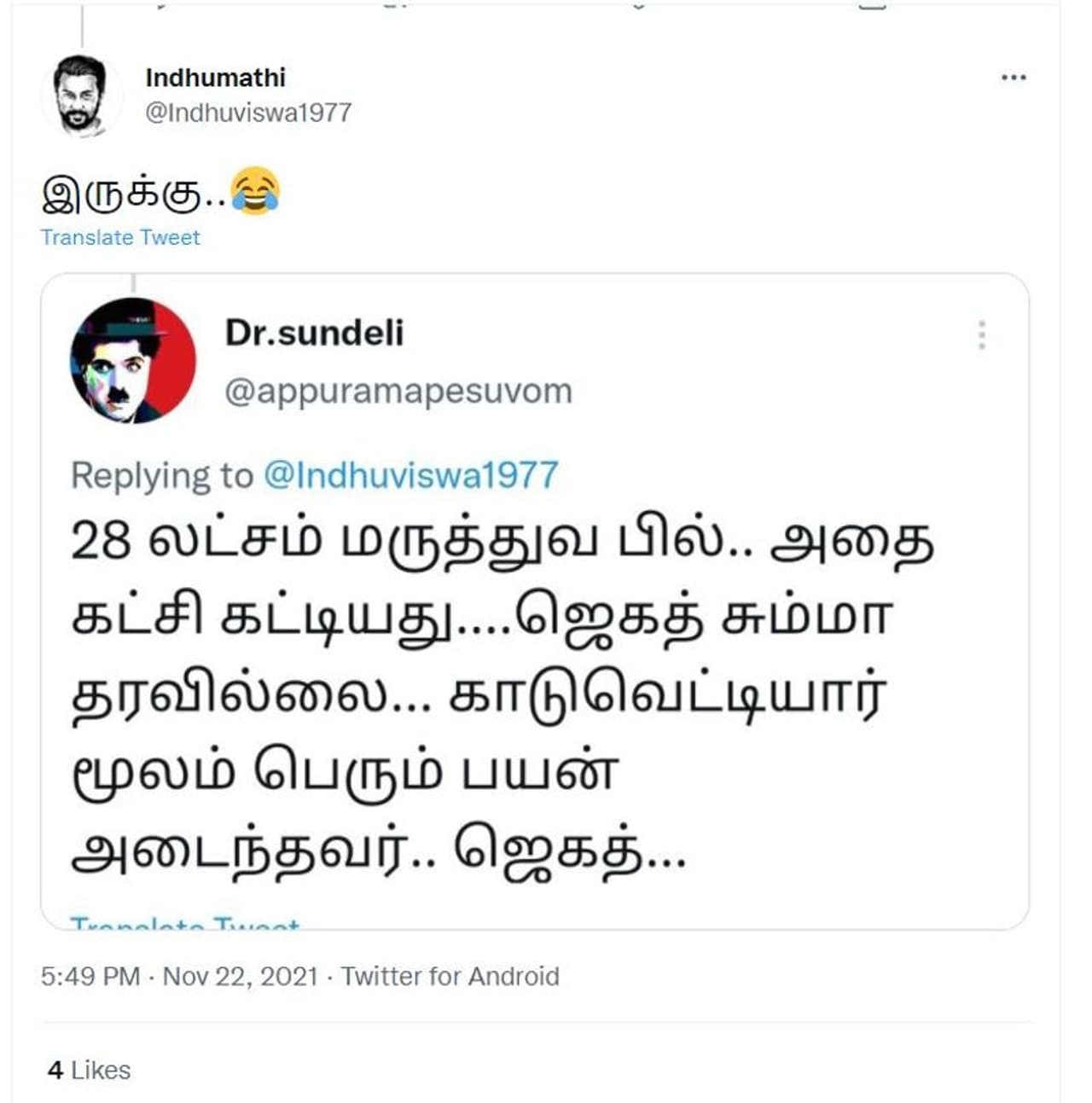The image size is (1092, 1103).
Task: Click the Indhumathi display name
Action: 215,77
